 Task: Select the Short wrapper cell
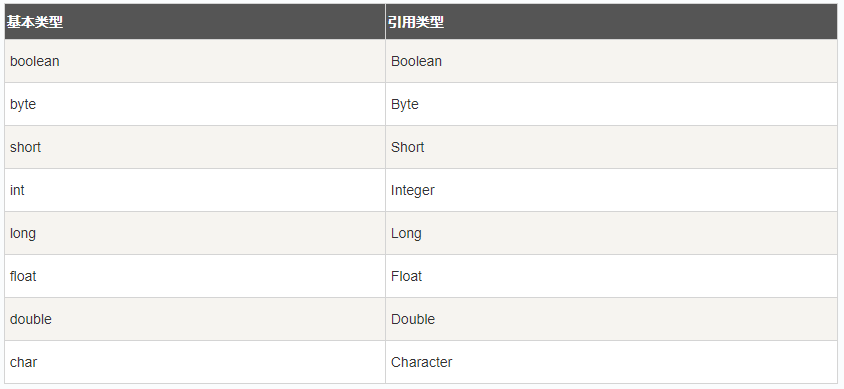tap(611, 147)
